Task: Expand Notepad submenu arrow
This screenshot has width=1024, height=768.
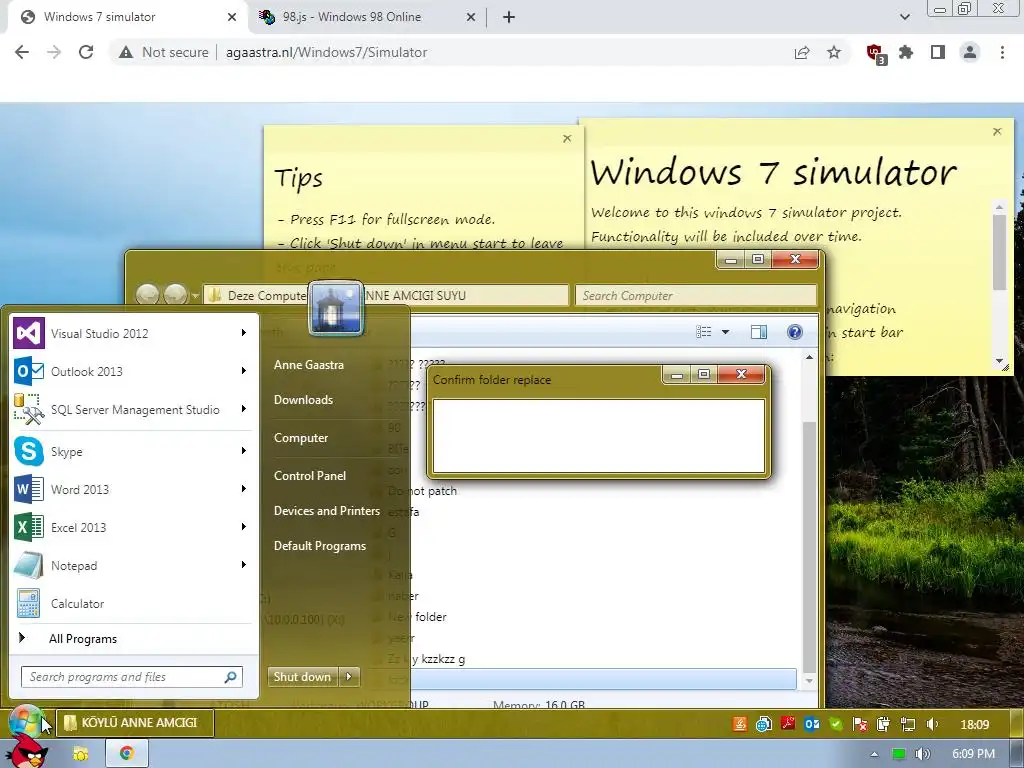Action: click(x=244, y=564)
